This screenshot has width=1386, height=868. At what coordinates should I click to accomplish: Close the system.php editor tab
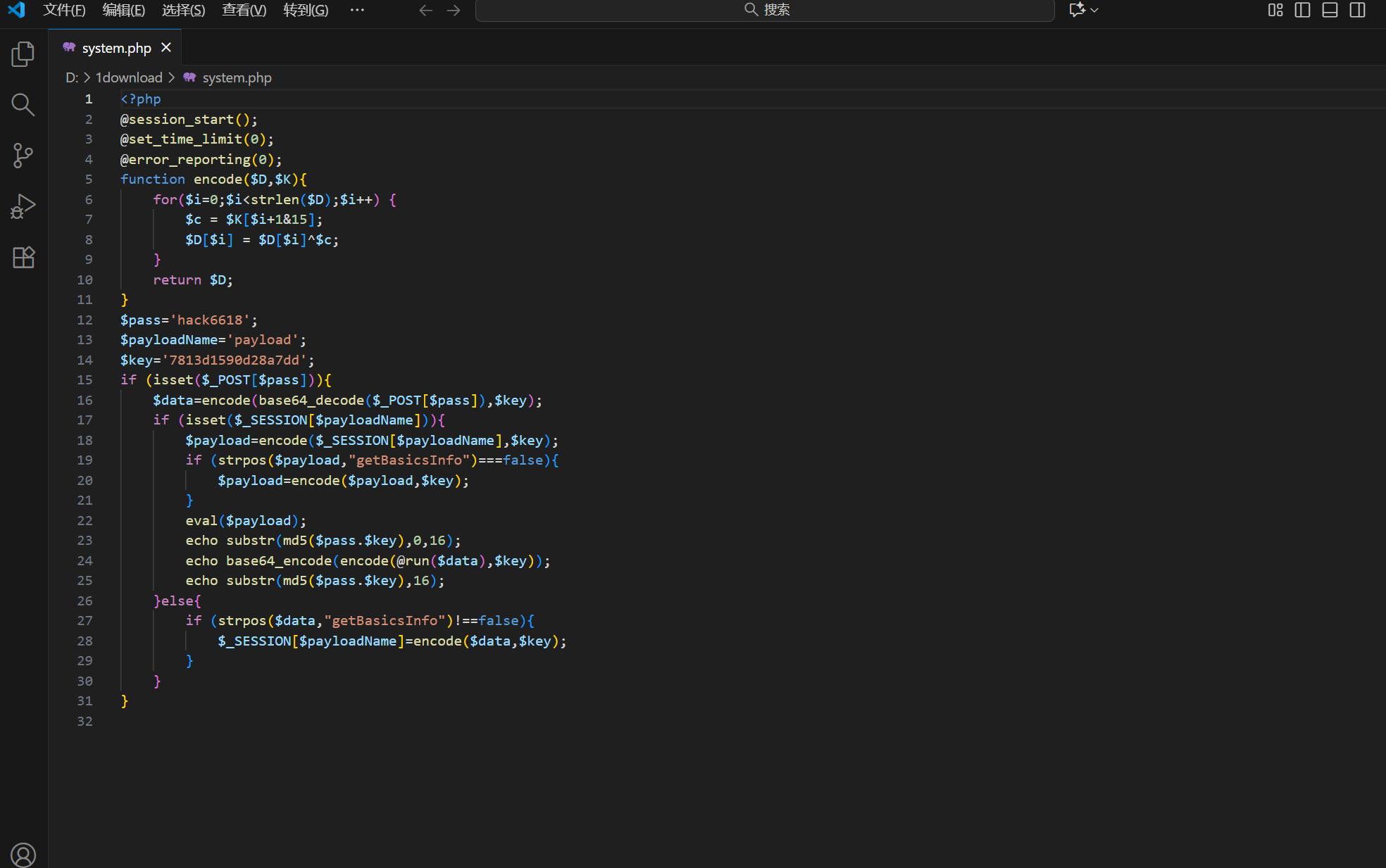pyautogui.click(x=166, y=47)
